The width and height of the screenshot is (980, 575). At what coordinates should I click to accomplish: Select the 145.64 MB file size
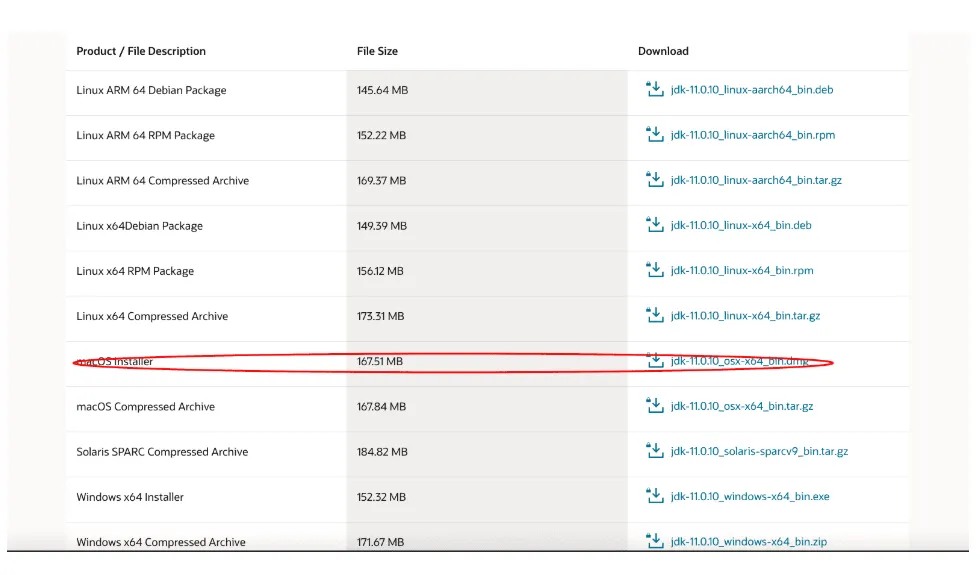click(382, 90)
